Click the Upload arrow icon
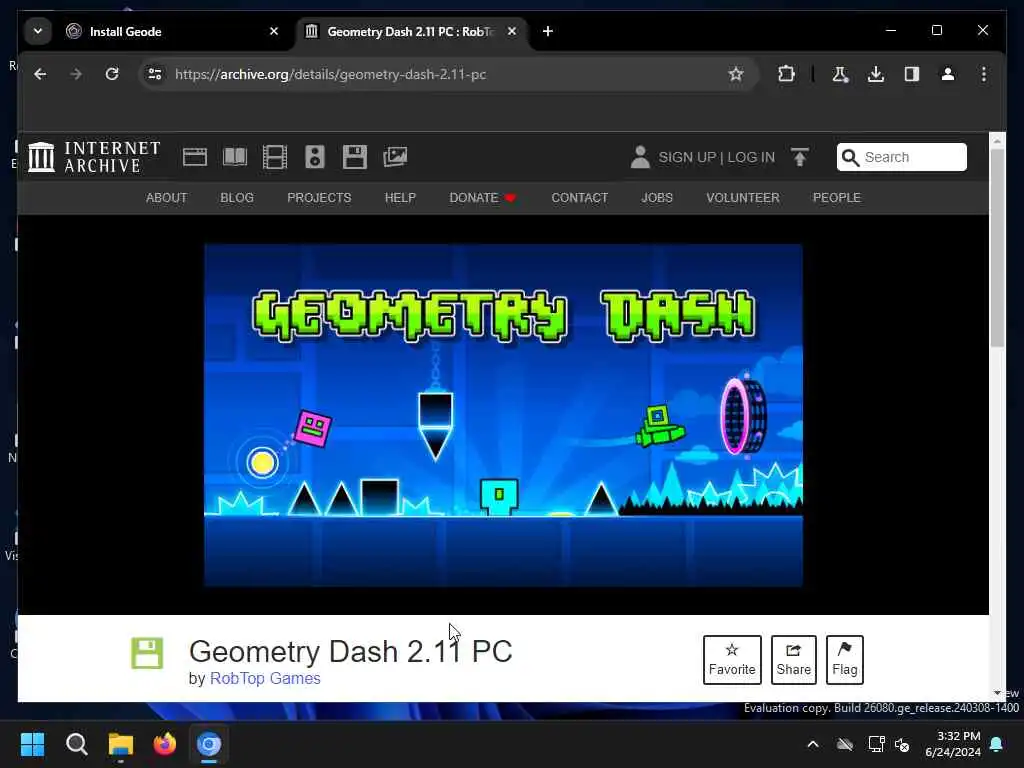Viewport: 1024px width, 768px height. tap(799, 157)
